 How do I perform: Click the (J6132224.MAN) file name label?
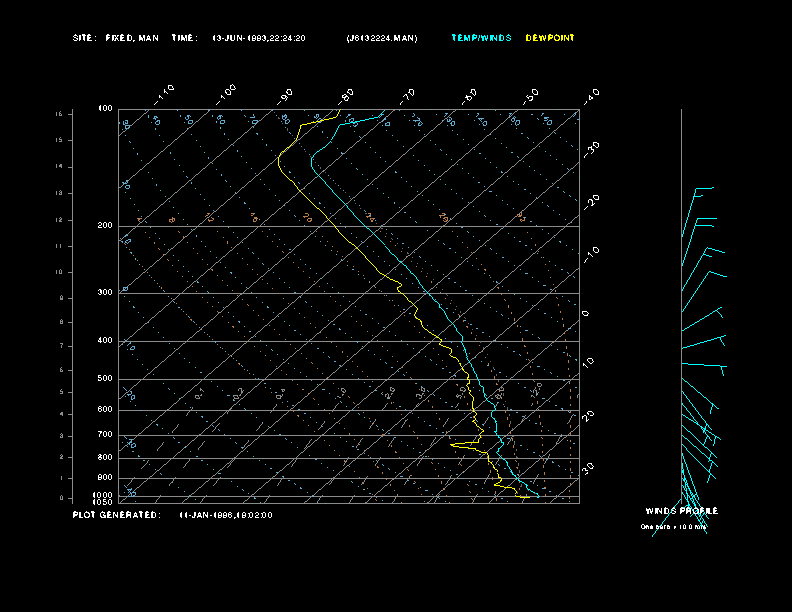pos(382,38)
